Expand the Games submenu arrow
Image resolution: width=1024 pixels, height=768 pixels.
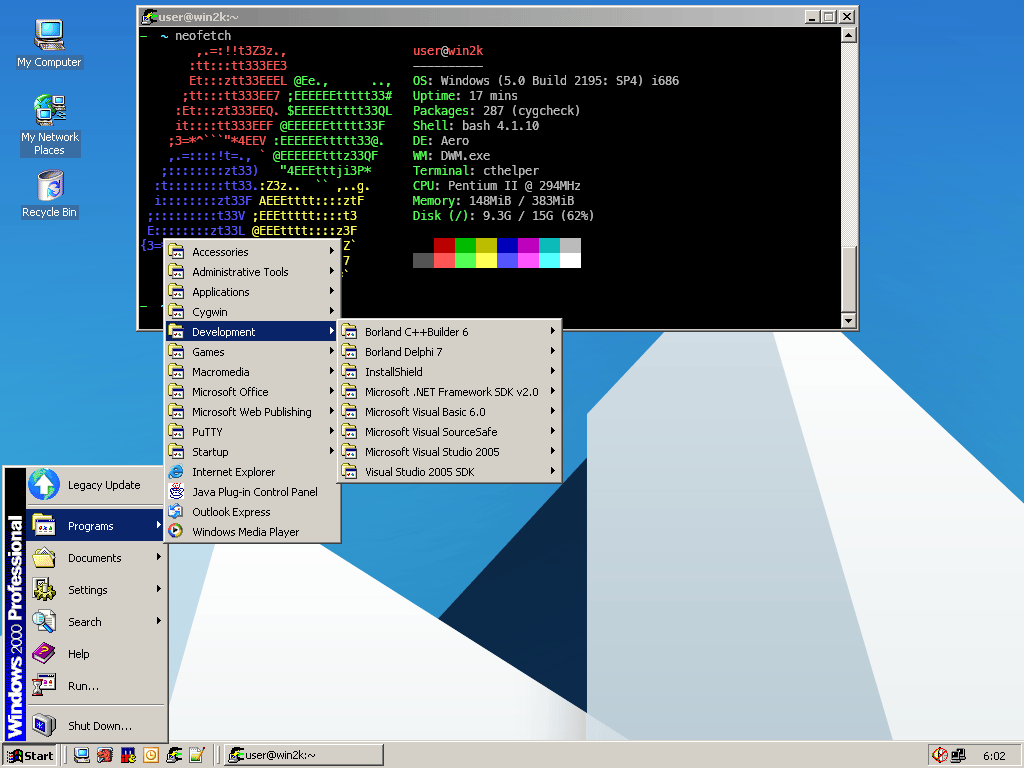(x=332, y=351)
